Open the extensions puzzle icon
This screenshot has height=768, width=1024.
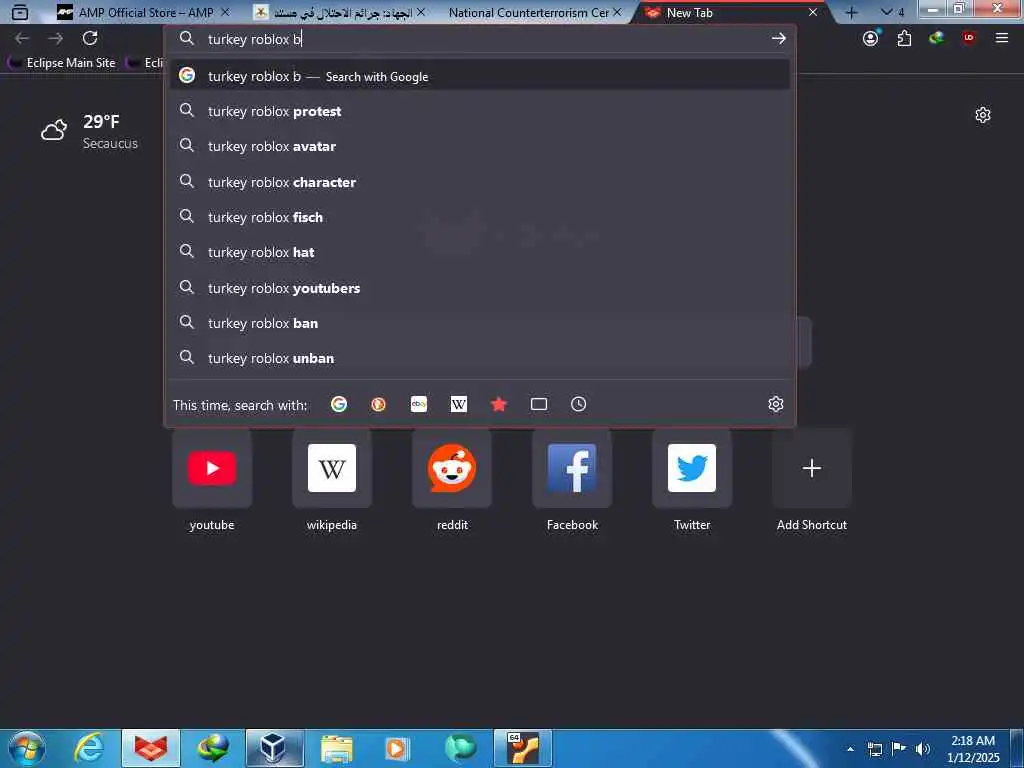click(904, 39)
